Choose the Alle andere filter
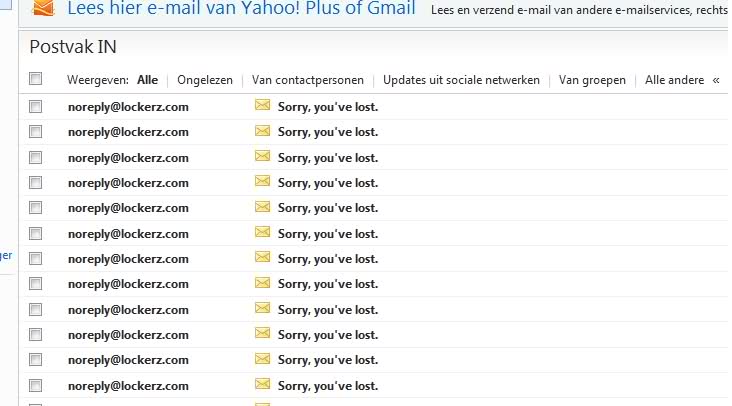732x406 pixels. point(675,80)
